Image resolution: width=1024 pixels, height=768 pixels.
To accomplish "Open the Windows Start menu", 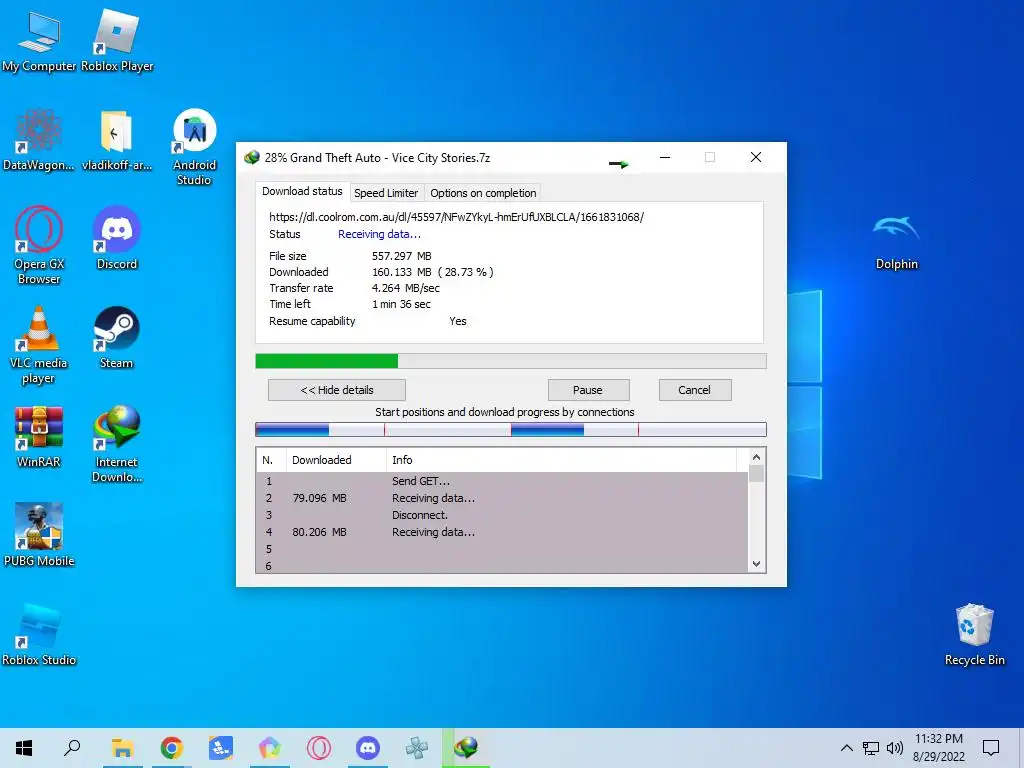I will [24, 748].
